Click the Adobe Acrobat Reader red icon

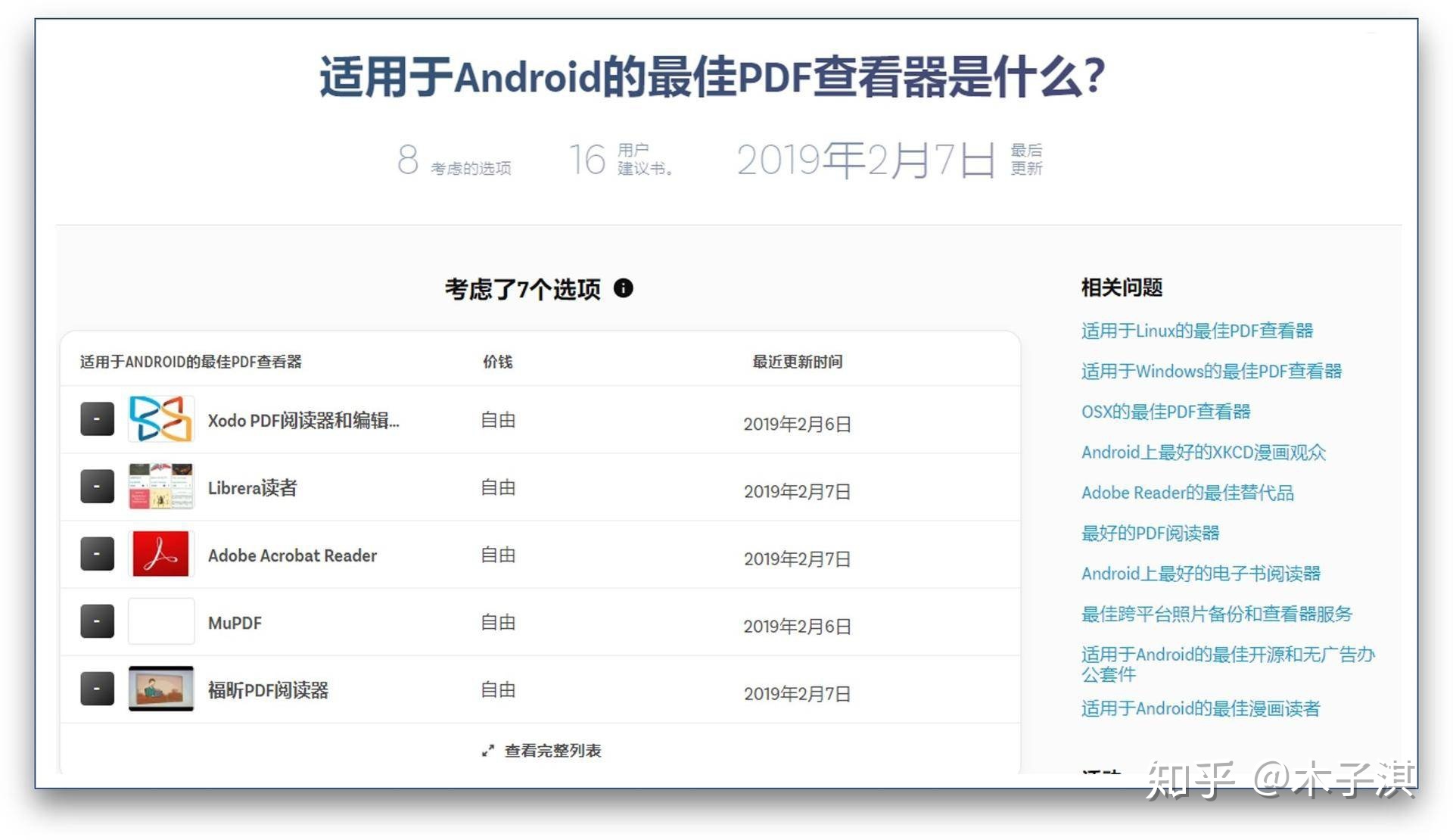point(160,554)
